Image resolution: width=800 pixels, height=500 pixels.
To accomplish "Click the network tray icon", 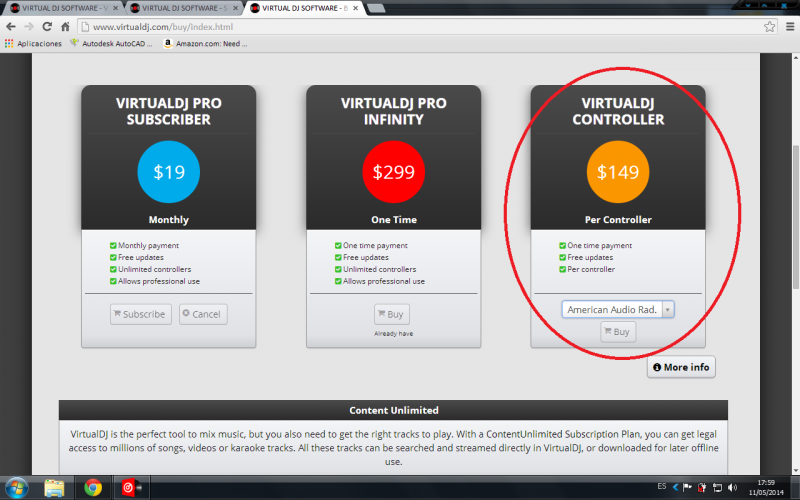I will pos(717,488).
